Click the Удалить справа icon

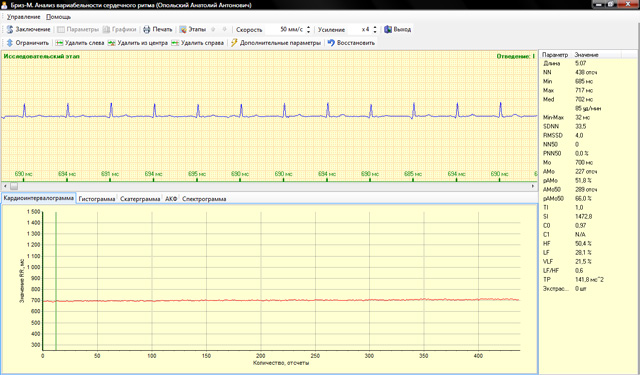click(175, 42)
